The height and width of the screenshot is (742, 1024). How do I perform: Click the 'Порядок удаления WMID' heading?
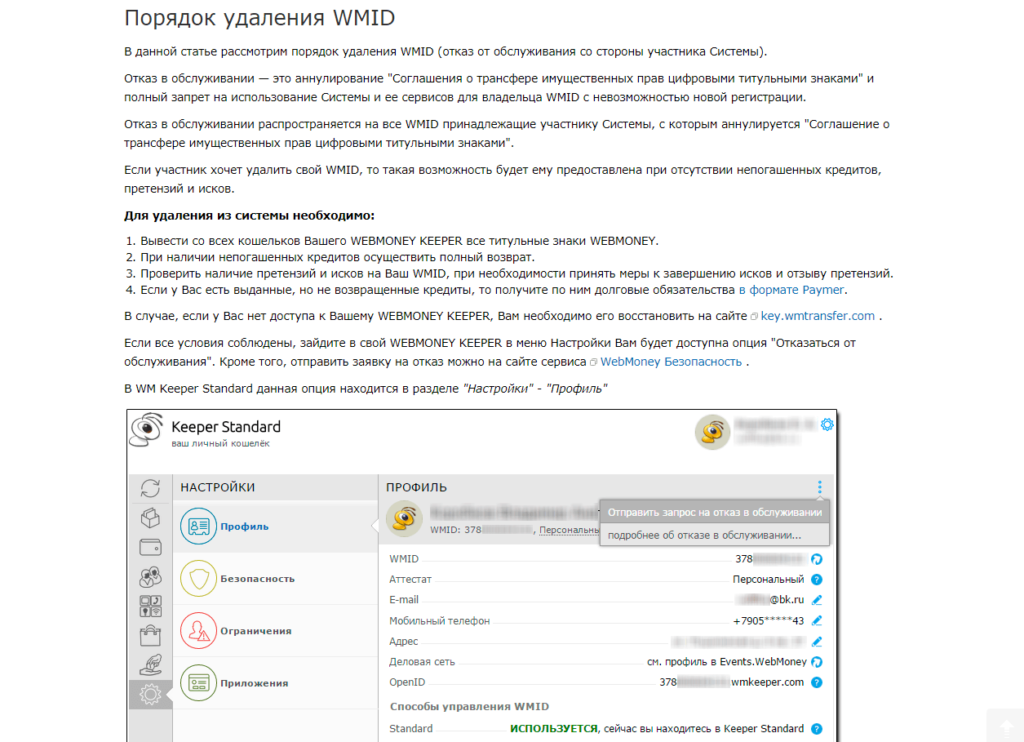259,18
